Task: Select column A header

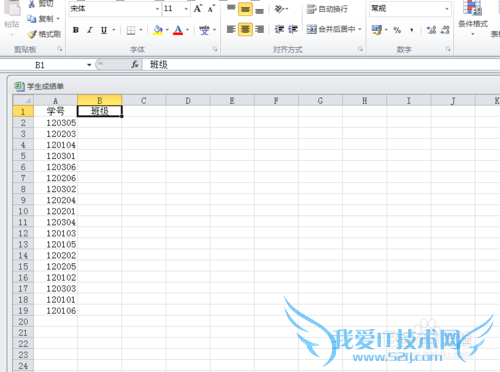Action: click(x=55, y=100)
